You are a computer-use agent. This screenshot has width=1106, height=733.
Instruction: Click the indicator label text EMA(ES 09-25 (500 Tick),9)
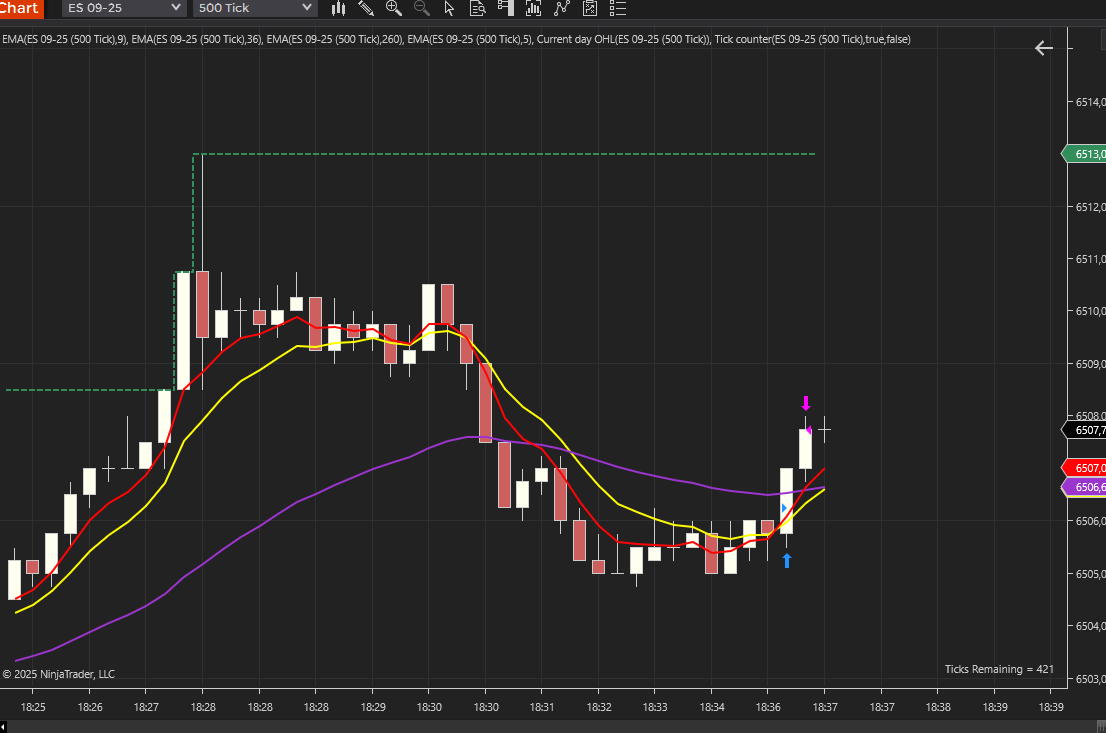[65, 40]
